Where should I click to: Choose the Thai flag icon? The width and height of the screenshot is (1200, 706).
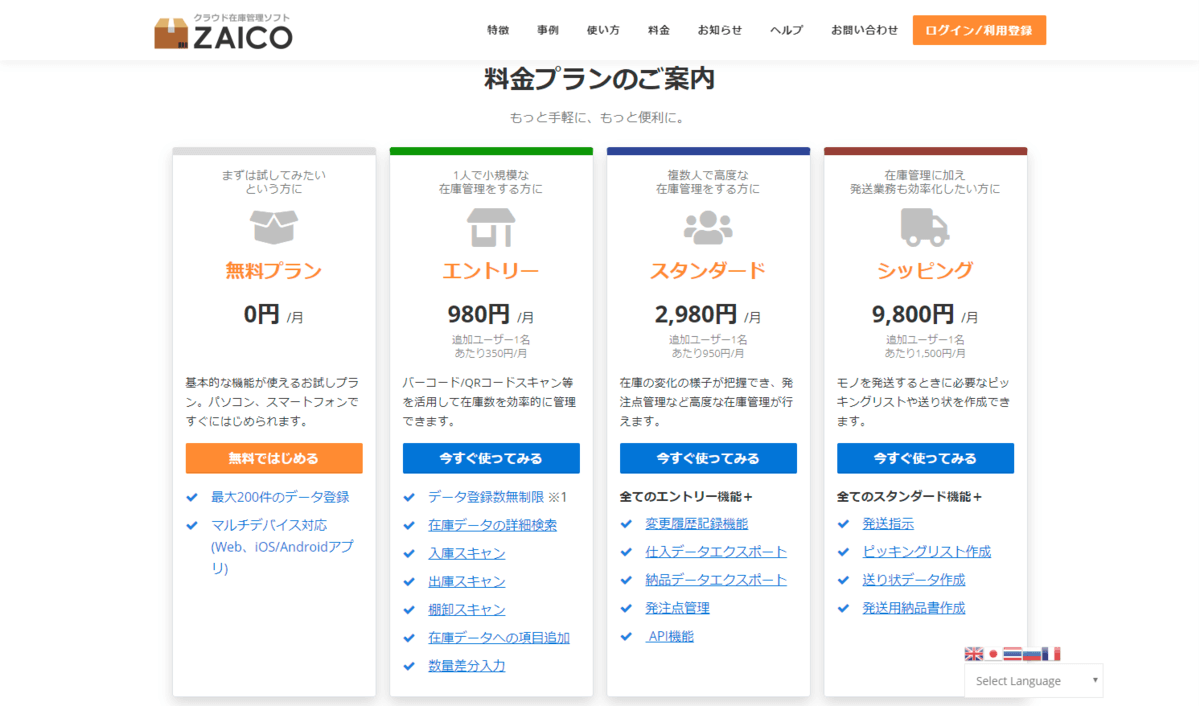coord(1012,654)
